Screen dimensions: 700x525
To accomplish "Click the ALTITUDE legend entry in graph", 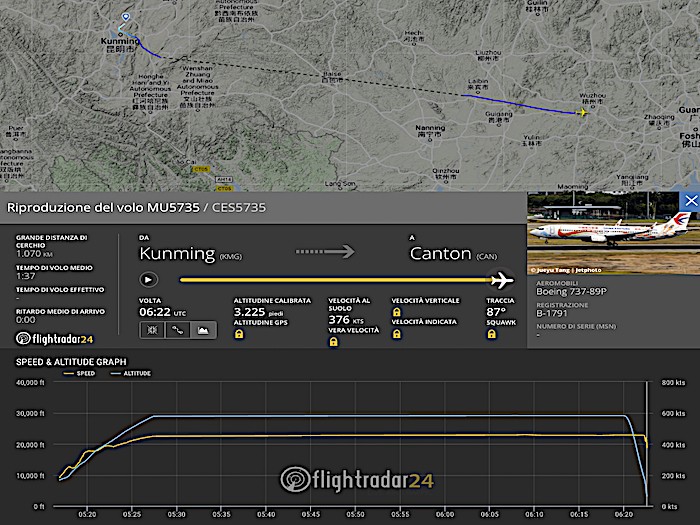I will tap(131, 373).
